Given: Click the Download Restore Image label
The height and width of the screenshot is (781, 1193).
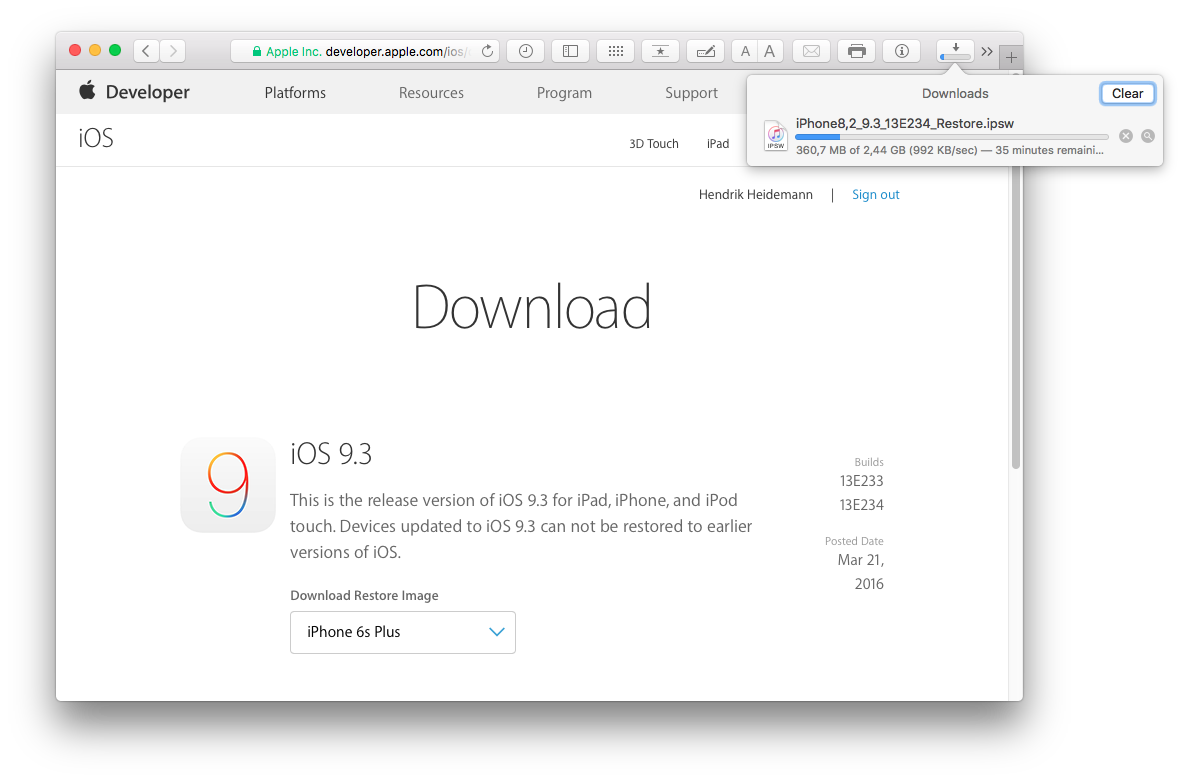Looking at the screenshot, I should click(x=364, y=595).
